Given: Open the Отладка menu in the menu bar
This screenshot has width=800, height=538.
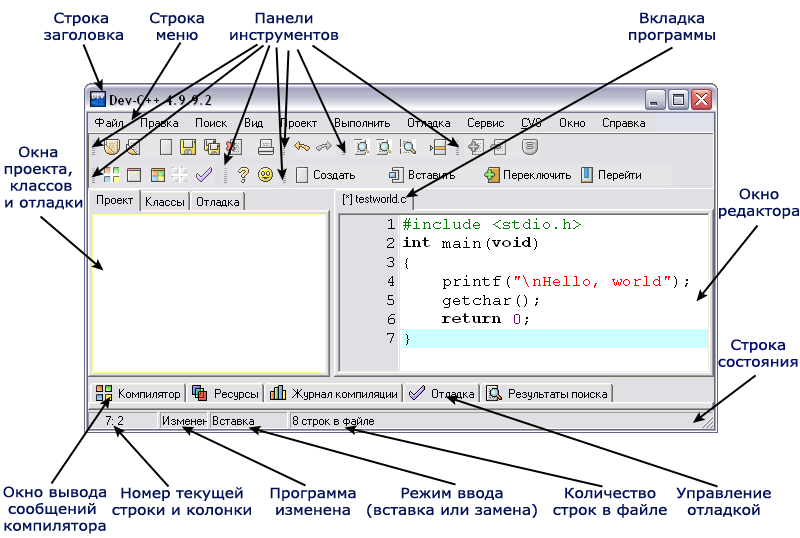Looking at the screenshot, I should pyautogui.click(x=429, y=123).
